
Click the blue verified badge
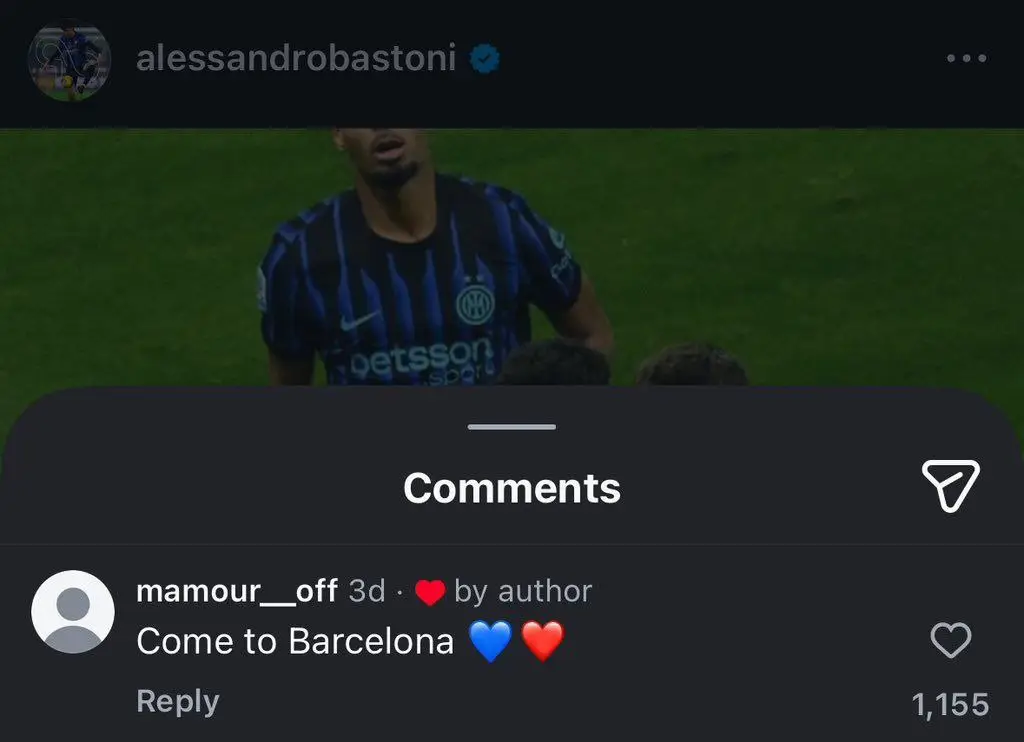pyautogui.click(x=485, y=59)
